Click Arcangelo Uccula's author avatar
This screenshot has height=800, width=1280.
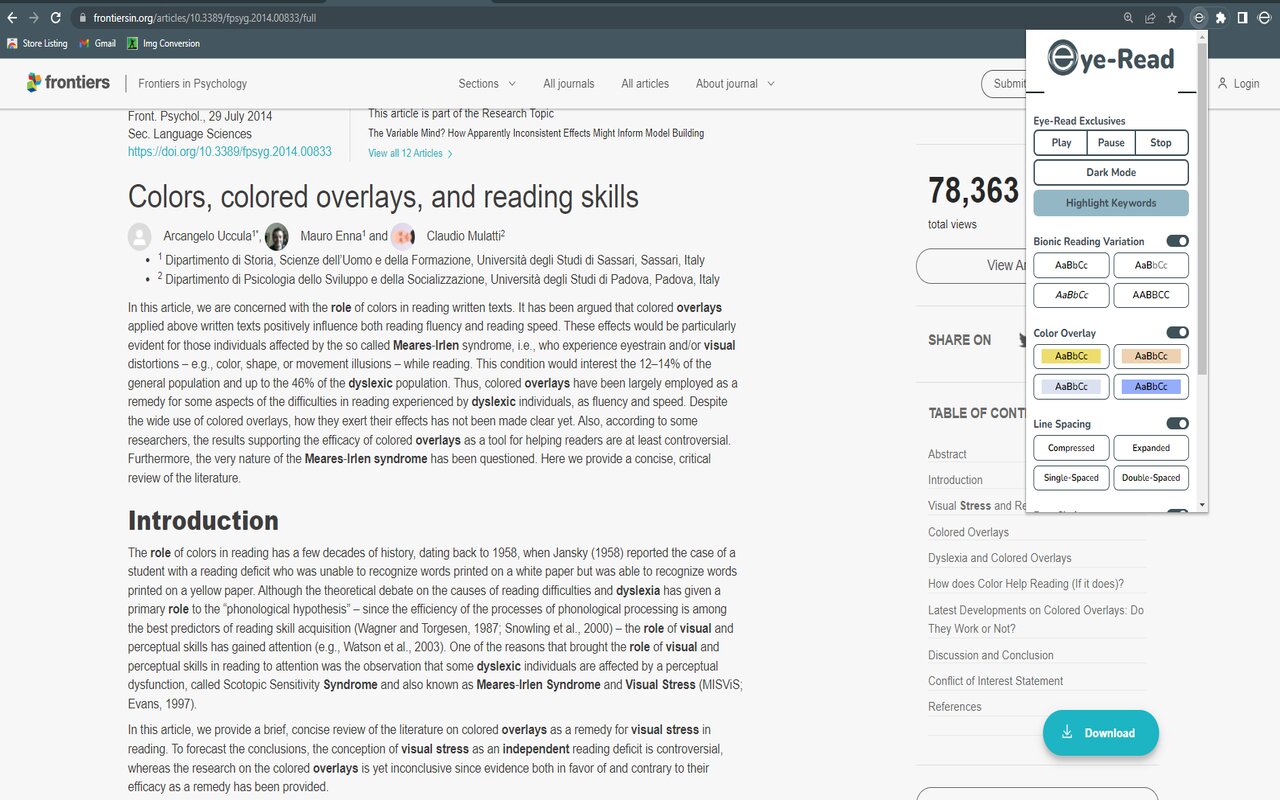140,236
